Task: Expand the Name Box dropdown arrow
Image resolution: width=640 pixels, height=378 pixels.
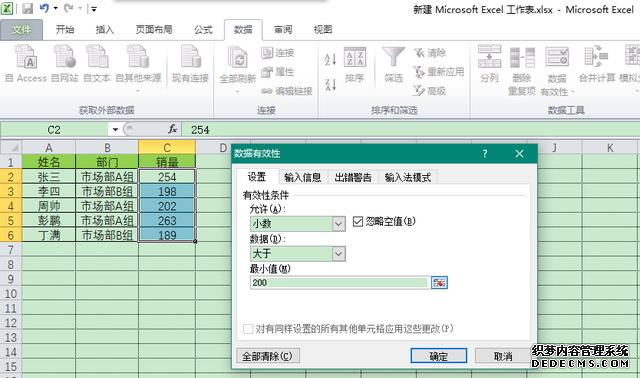Action: click(115, 130)
